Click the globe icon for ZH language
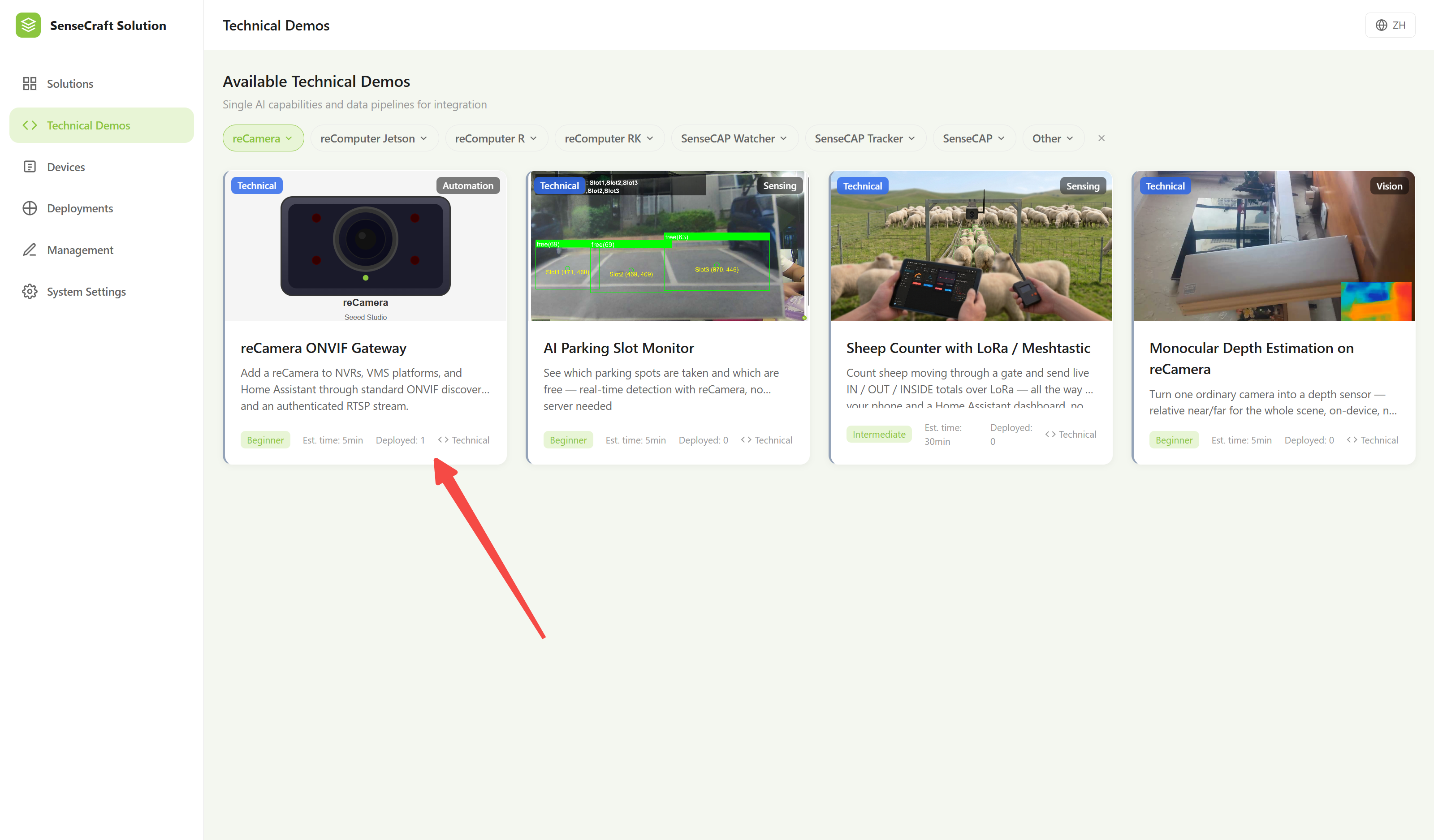This screenshot has width=1434, height=840. pyautogui.click(x=1381, y=25)
